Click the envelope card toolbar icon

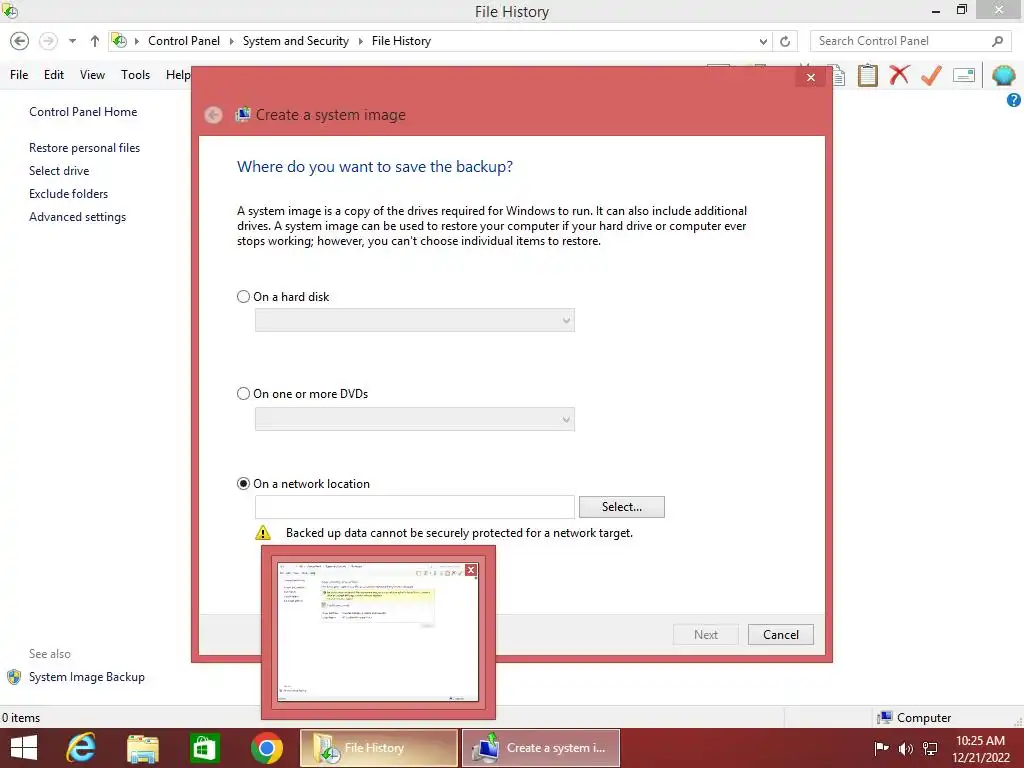(x=964, y=75)
